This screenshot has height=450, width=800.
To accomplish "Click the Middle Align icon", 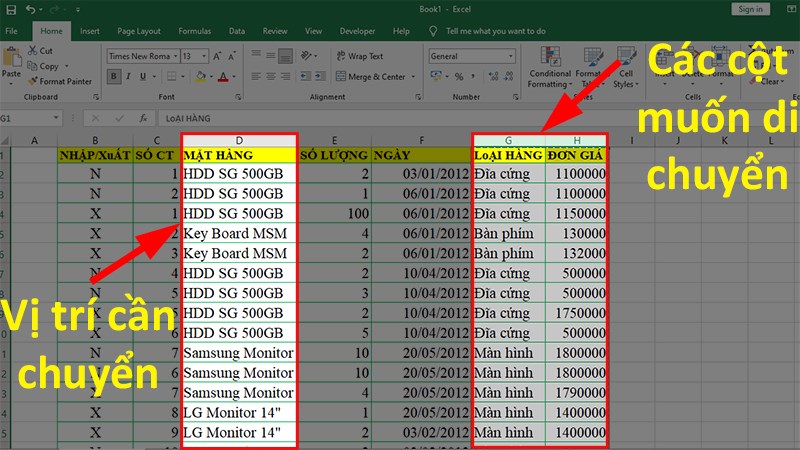I will pos(270,55).
